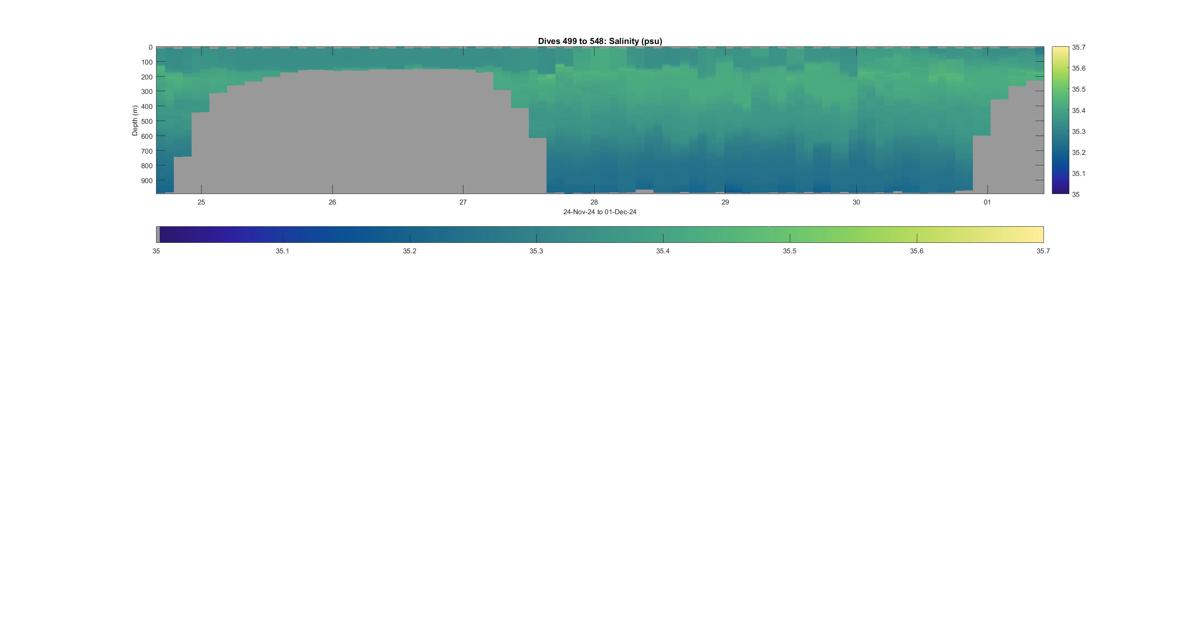Click the x-axis tick label '29'
The width and height of the screenshot is (1200, 622).
pos(725,202)
